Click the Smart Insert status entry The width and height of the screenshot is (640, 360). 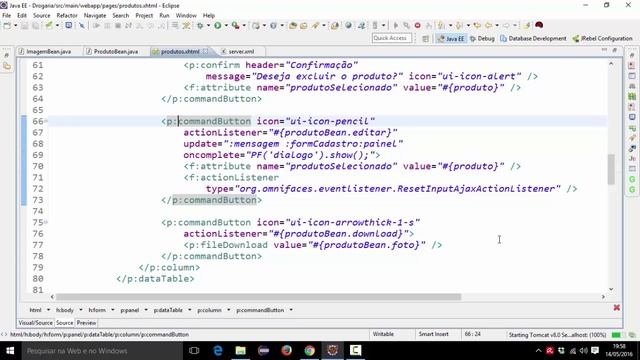[x=433, y=334]
